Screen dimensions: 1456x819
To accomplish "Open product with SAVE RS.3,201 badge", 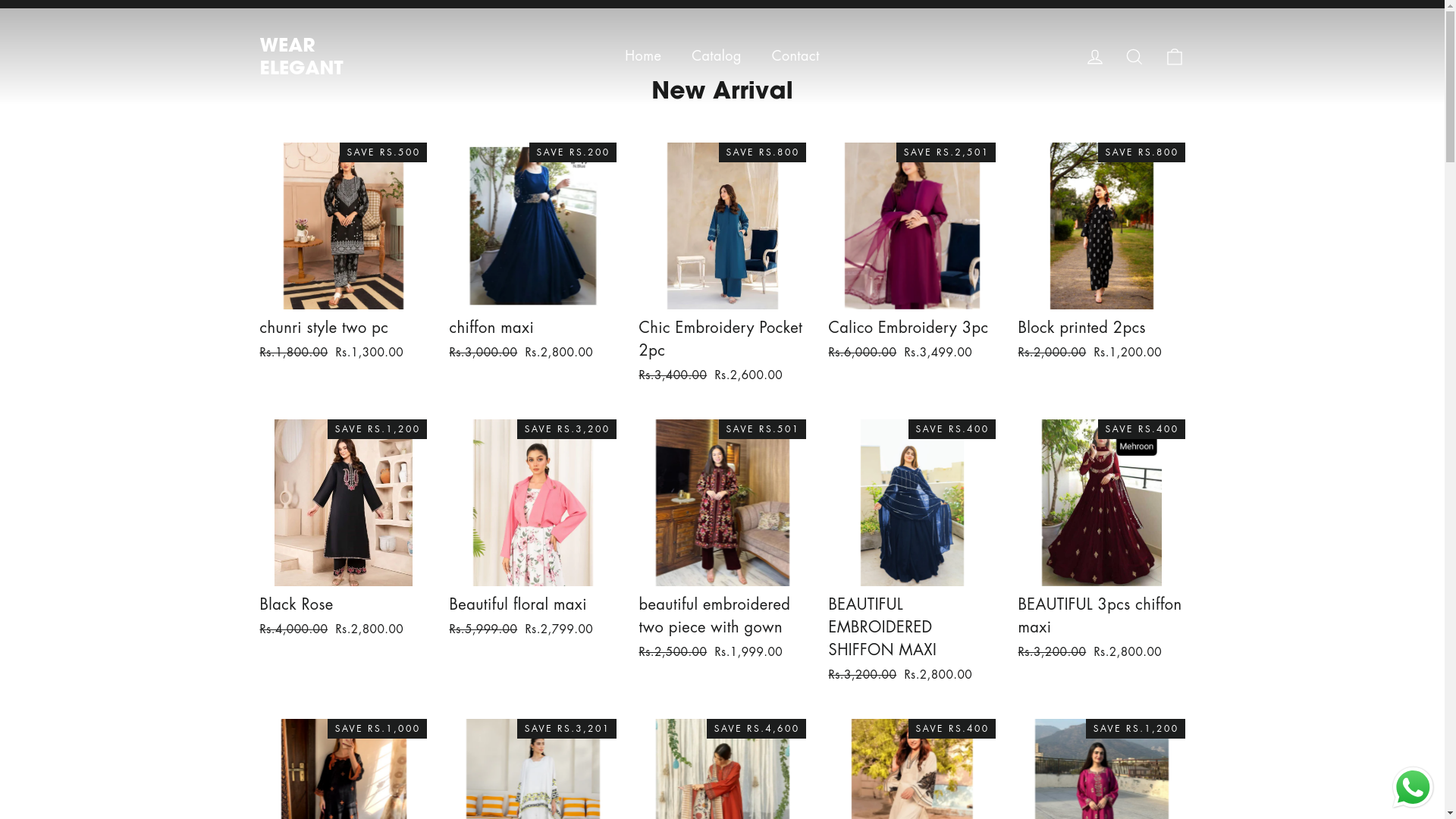I will (532, 769).
